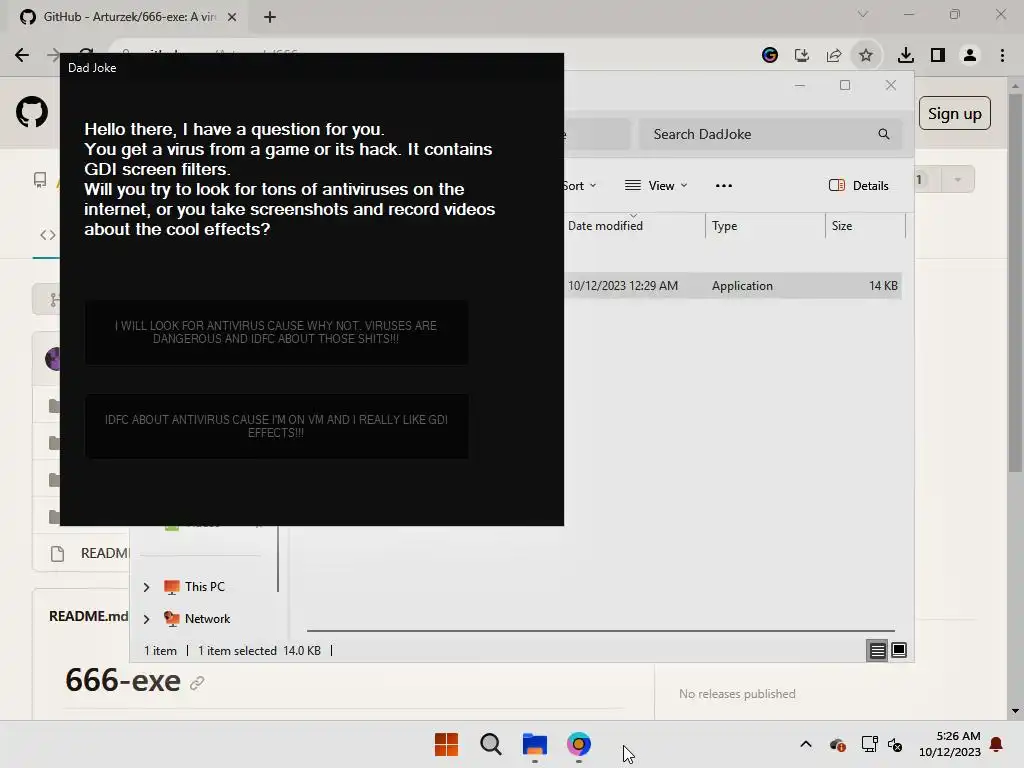
Task: Click the browser page vertical scrollbar
Action: tap(1015, 282)
